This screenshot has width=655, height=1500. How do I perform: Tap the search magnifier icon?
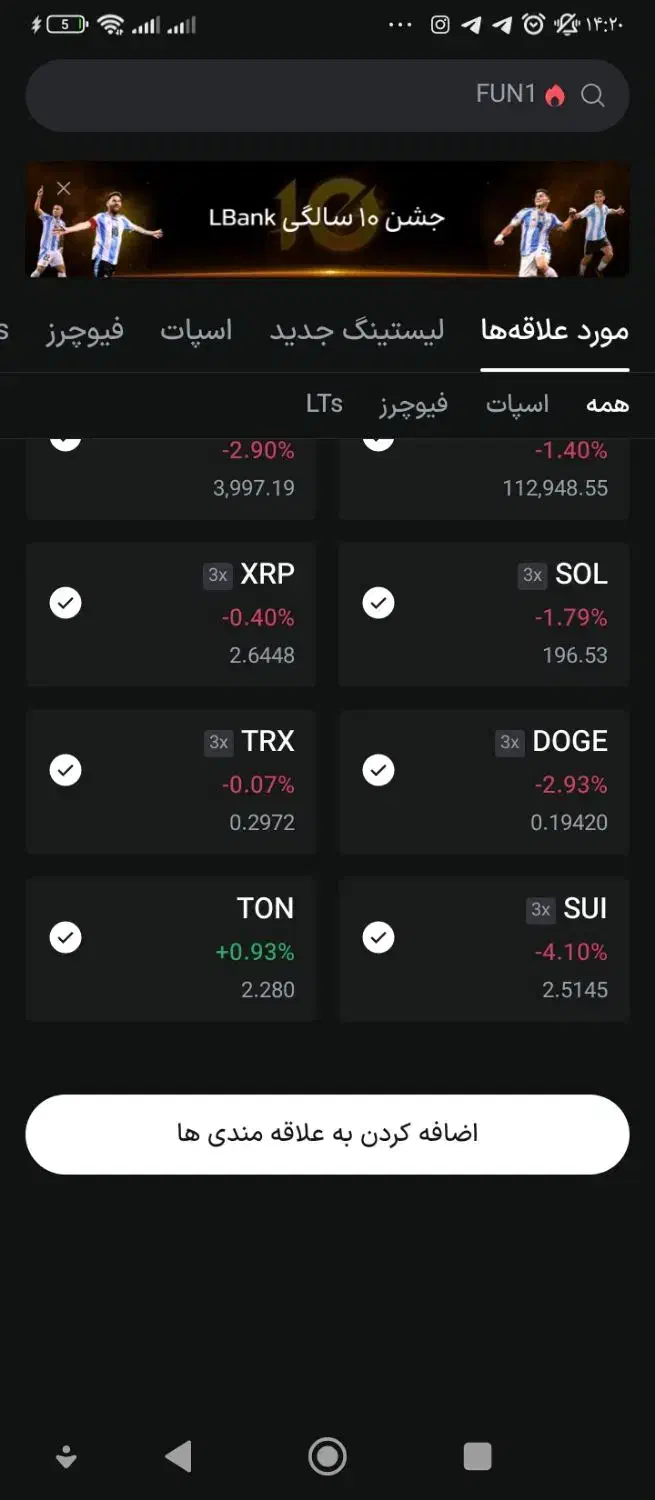point(592,96)
